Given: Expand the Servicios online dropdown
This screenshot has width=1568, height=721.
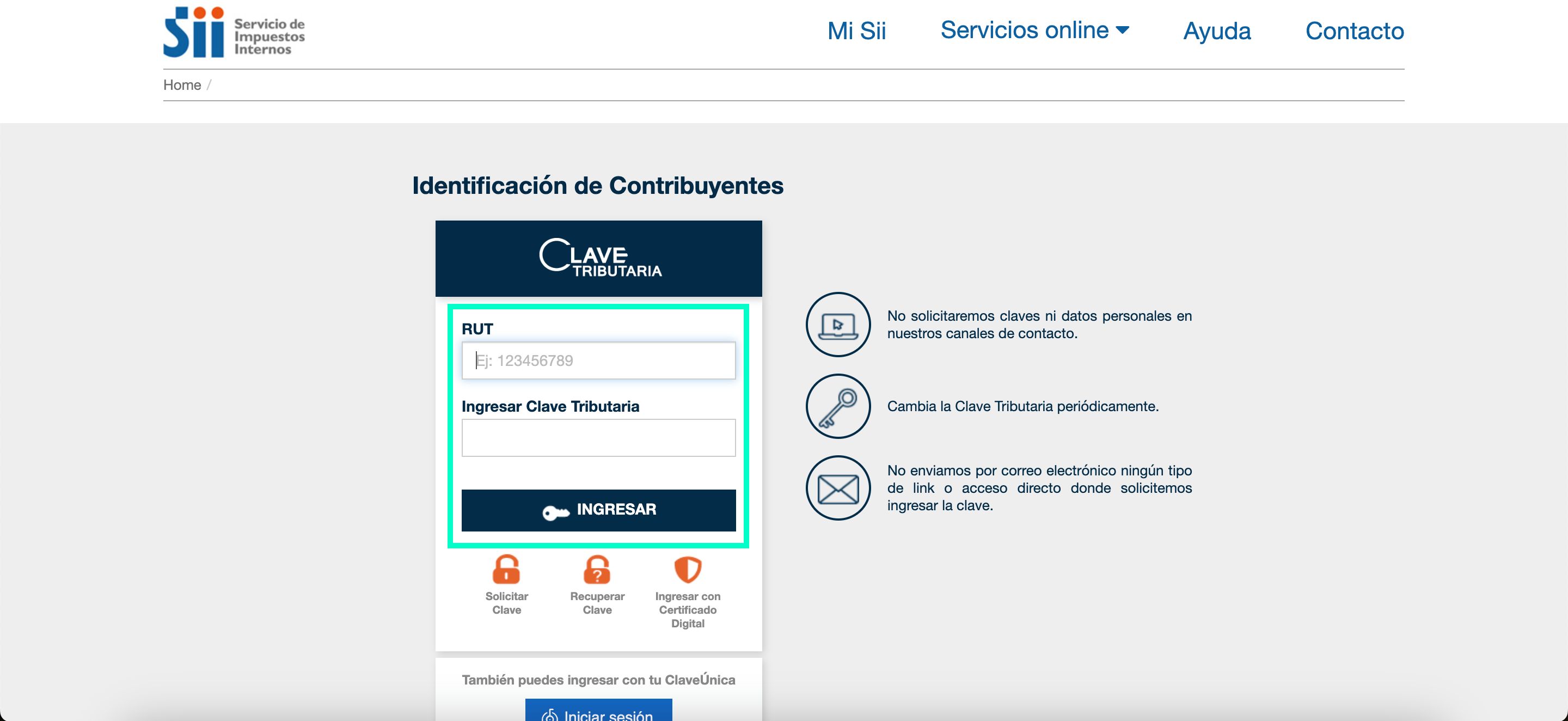Looking at the screenshot, I should pyautogui.click(x=1035, y=30).
